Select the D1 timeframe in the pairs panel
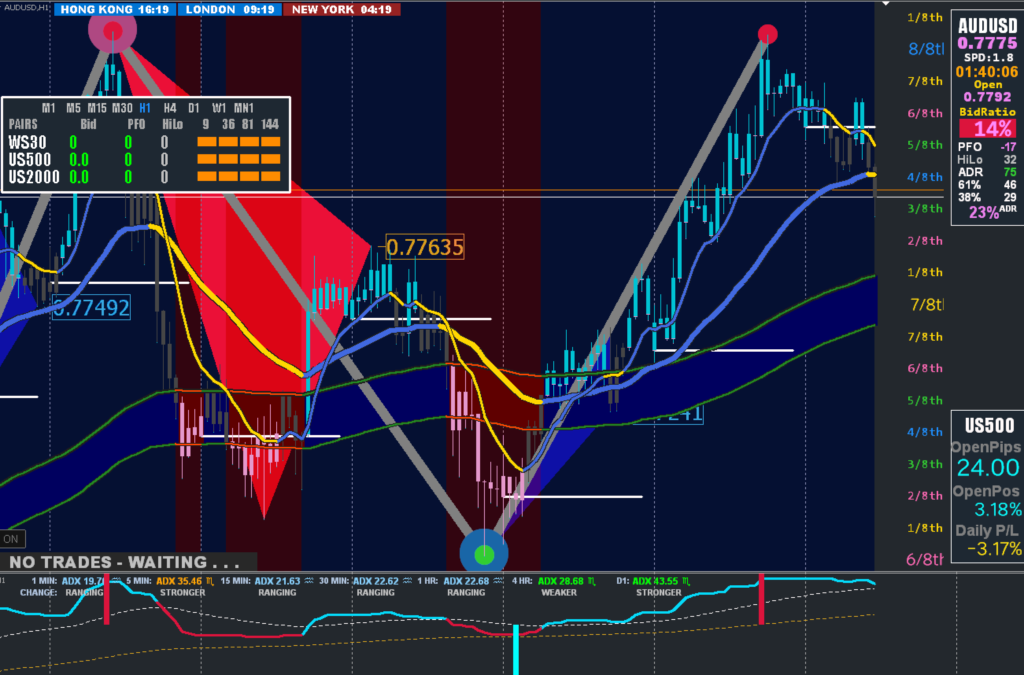Viewport: 1024px width, 675px height. pos(194,108)
